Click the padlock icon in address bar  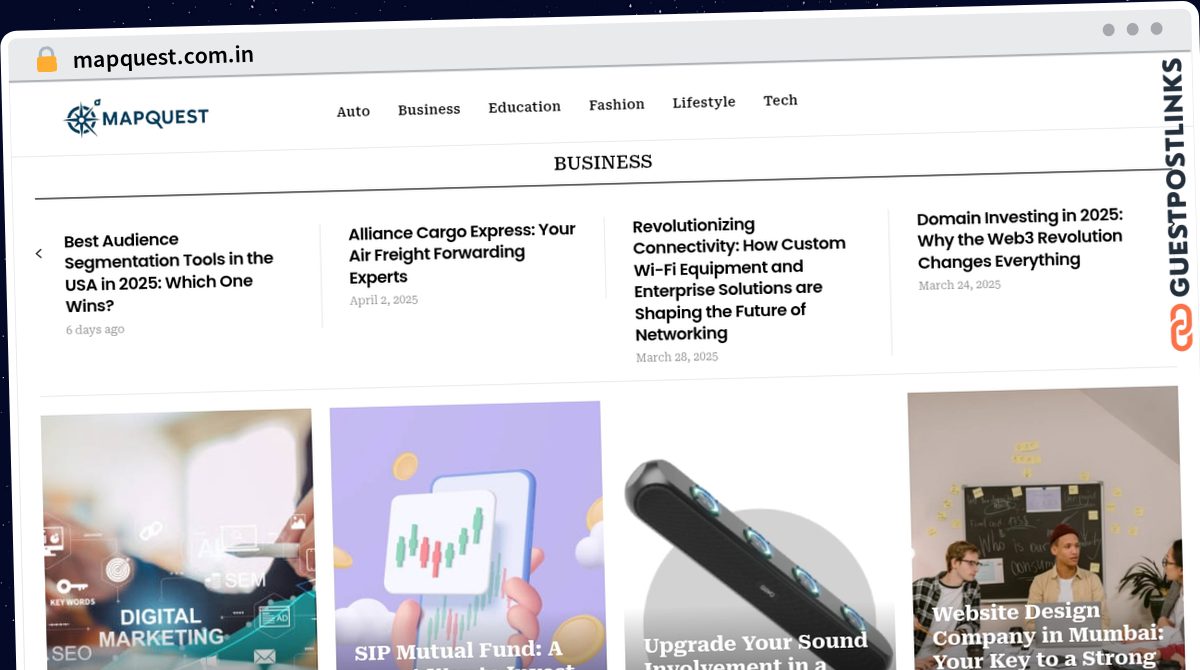point(47,59)
